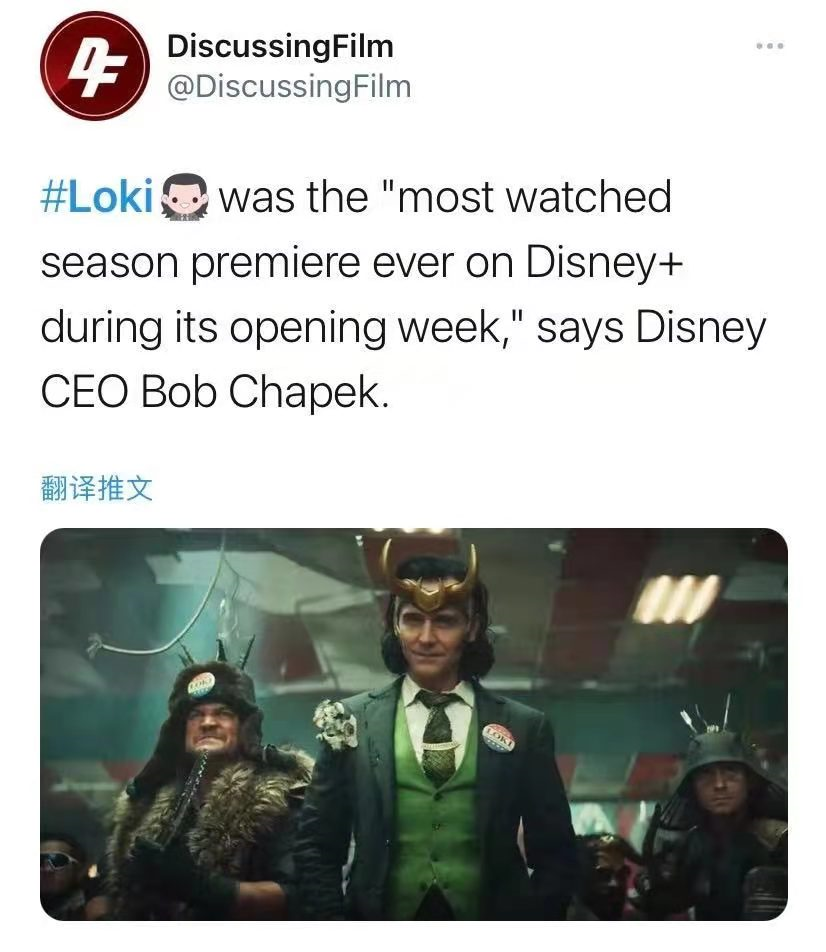Click the LOKI badge on the fur hat

pos(201,684)
